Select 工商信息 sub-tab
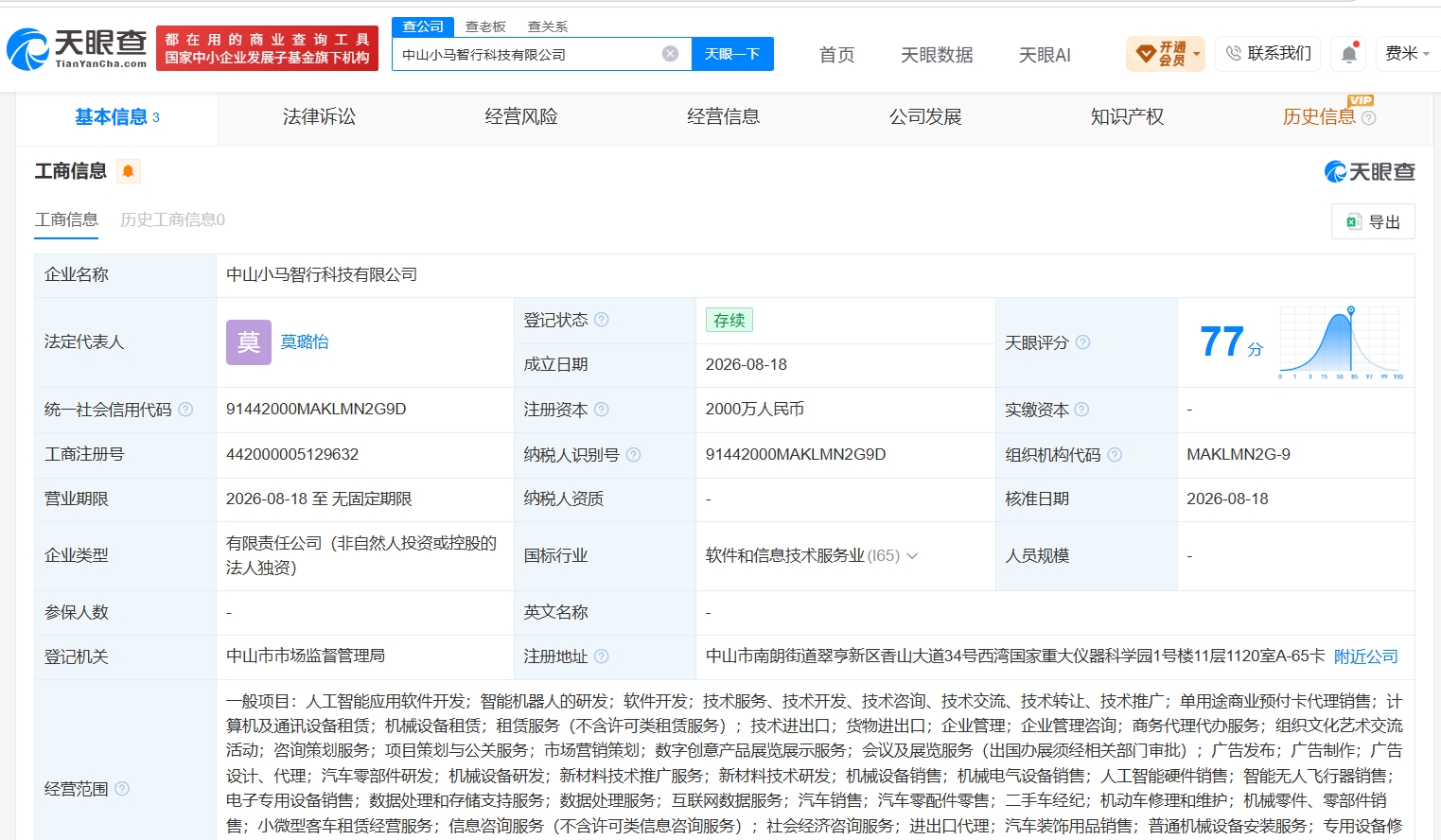Image resolution: width=1441 pixels, height=840 pixels. [66, 219]
